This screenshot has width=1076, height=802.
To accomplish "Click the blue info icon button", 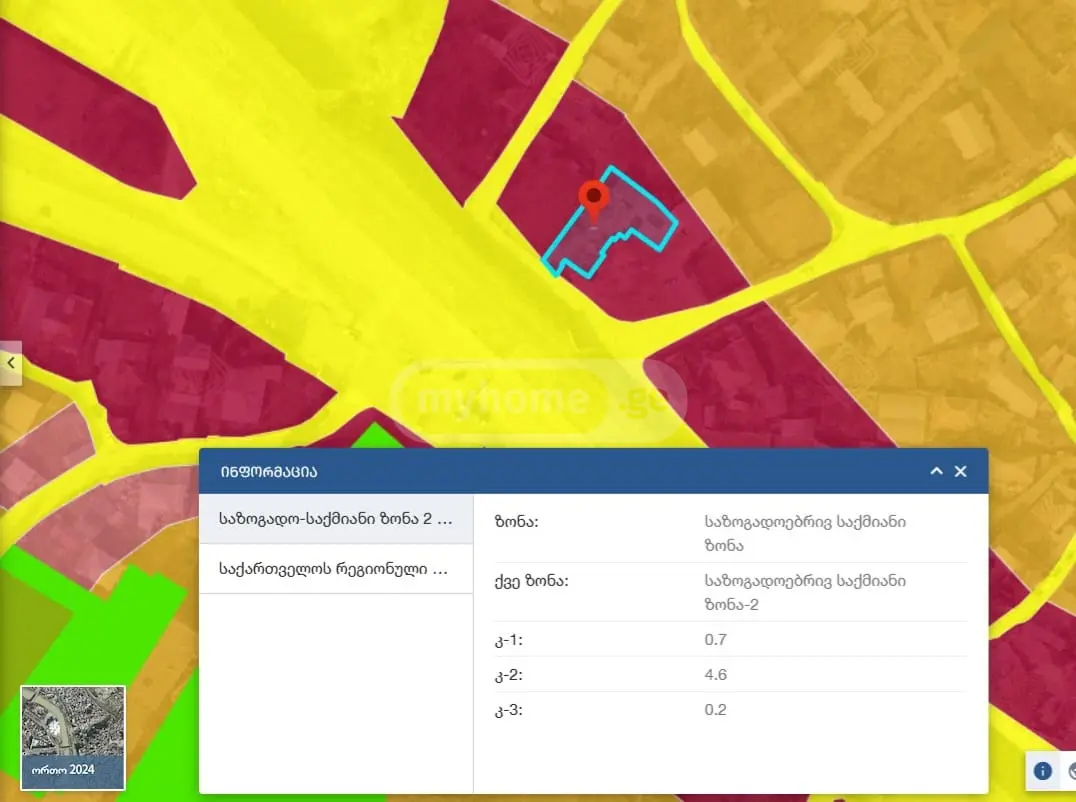I will pyautogui.click(x=1042, y=770).
